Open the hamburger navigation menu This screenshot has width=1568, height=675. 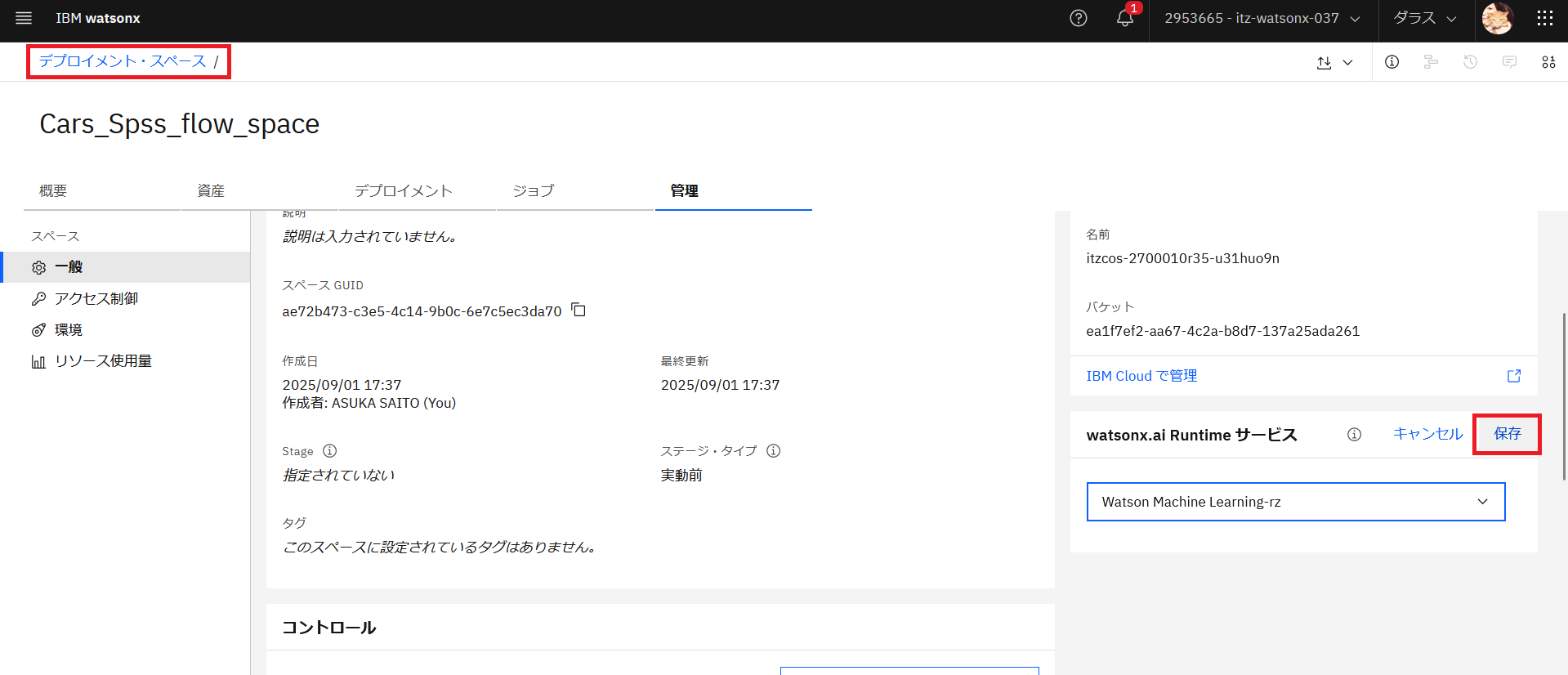[24, 18]
